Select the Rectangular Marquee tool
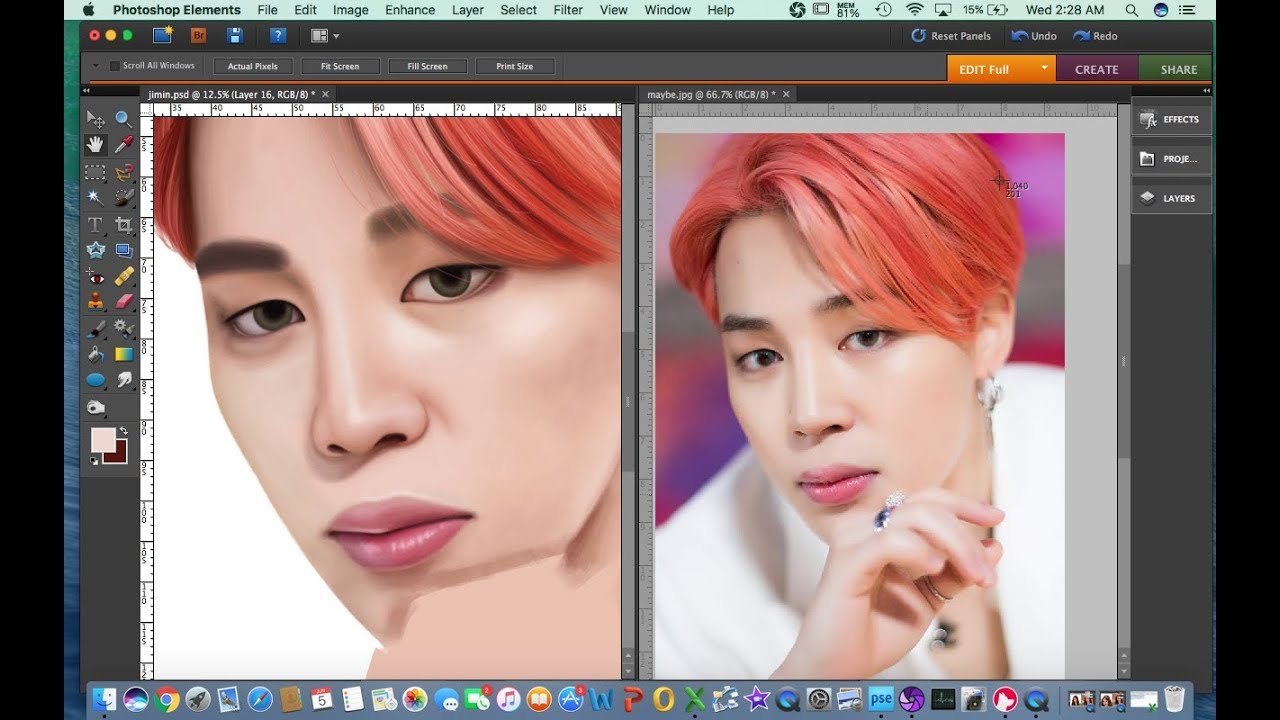The image size is (1280, 720). pyautogui.click(x=95, y=172)
